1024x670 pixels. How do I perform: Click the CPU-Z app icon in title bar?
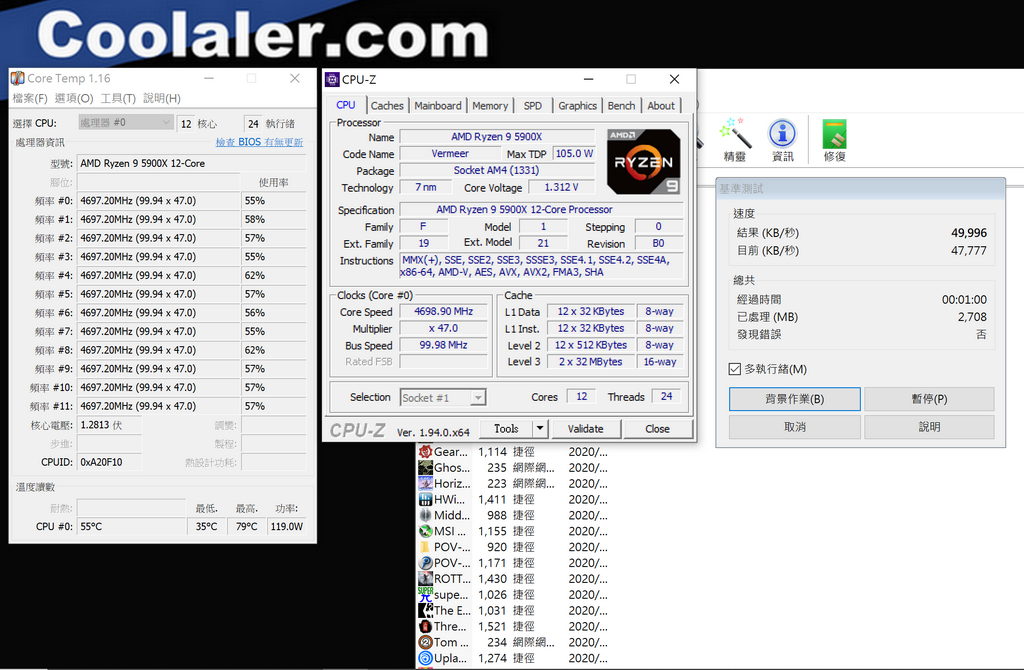pos(332,80)
